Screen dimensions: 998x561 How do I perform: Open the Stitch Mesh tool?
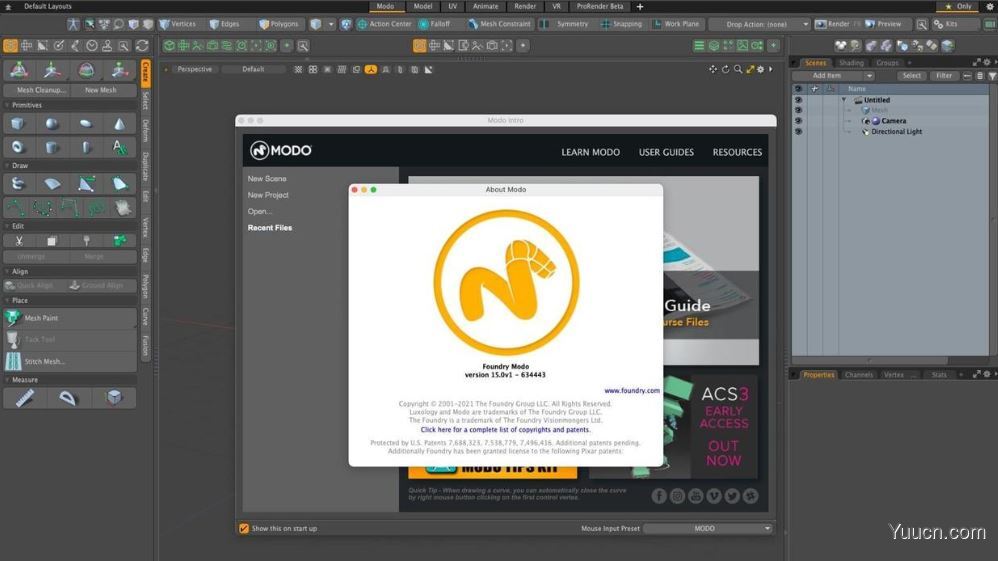(x=70, y=361)
